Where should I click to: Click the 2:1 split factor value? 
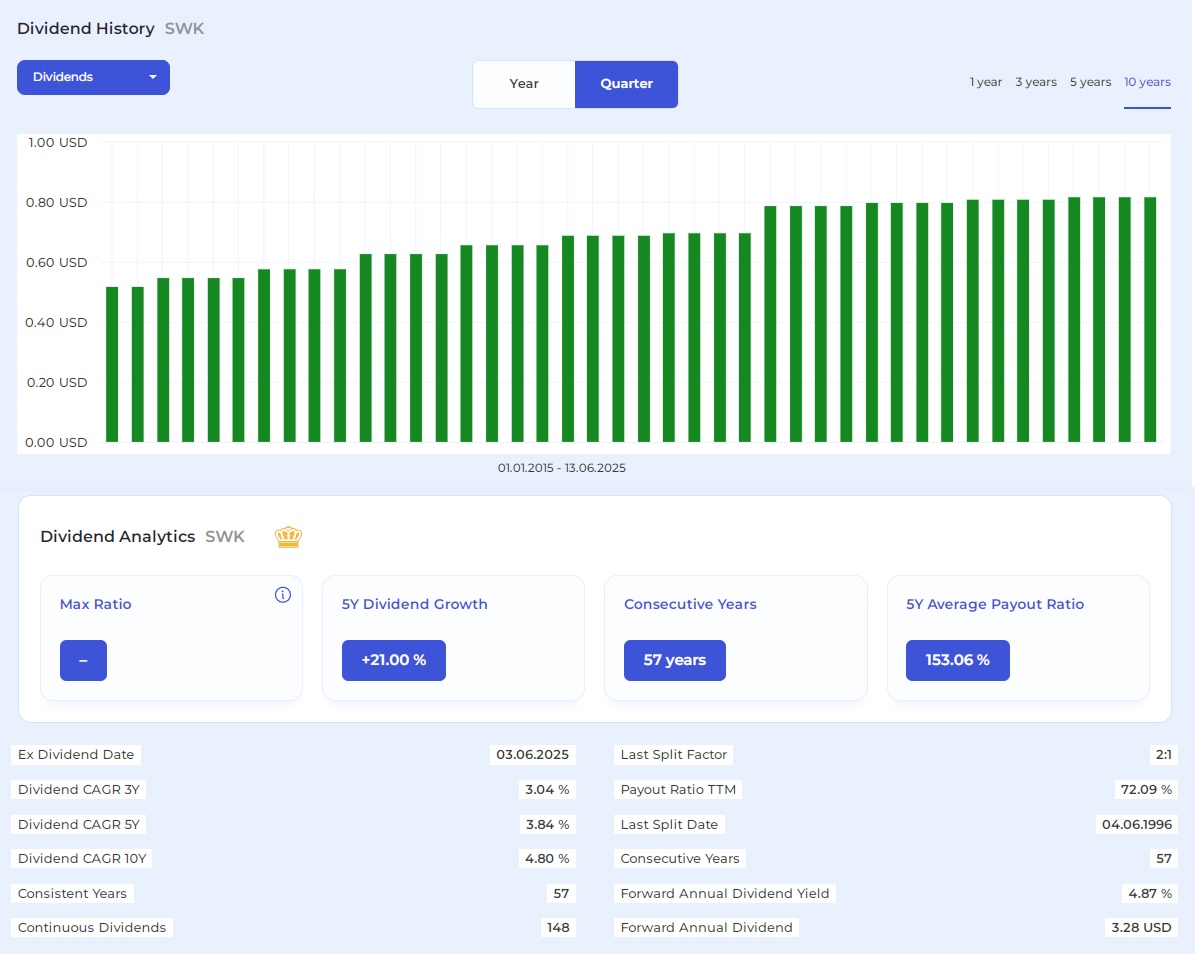click(1163, 755)
